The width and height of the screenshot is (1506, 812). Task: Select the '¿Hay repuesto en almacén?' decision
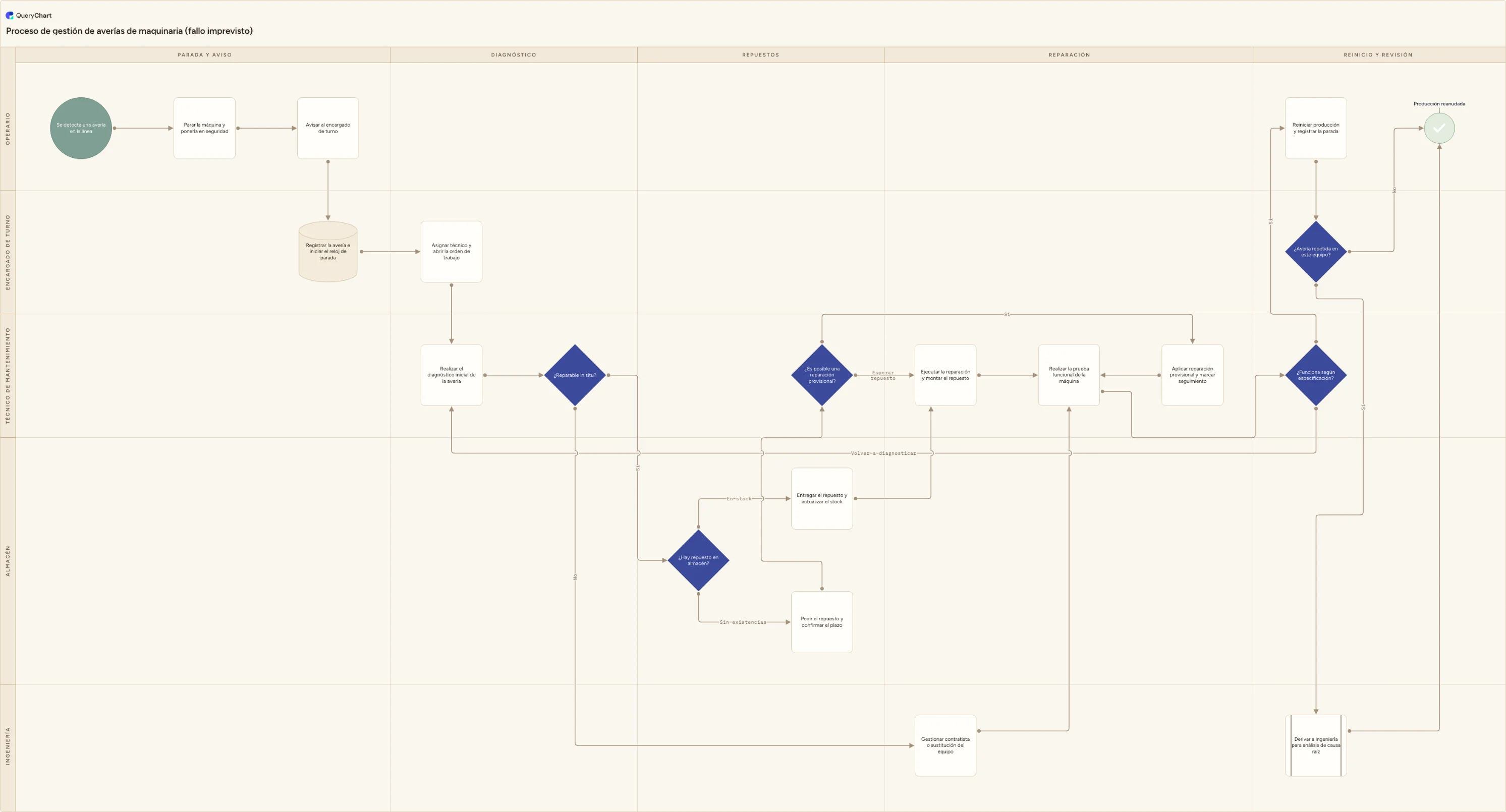[x=698, y=560]
